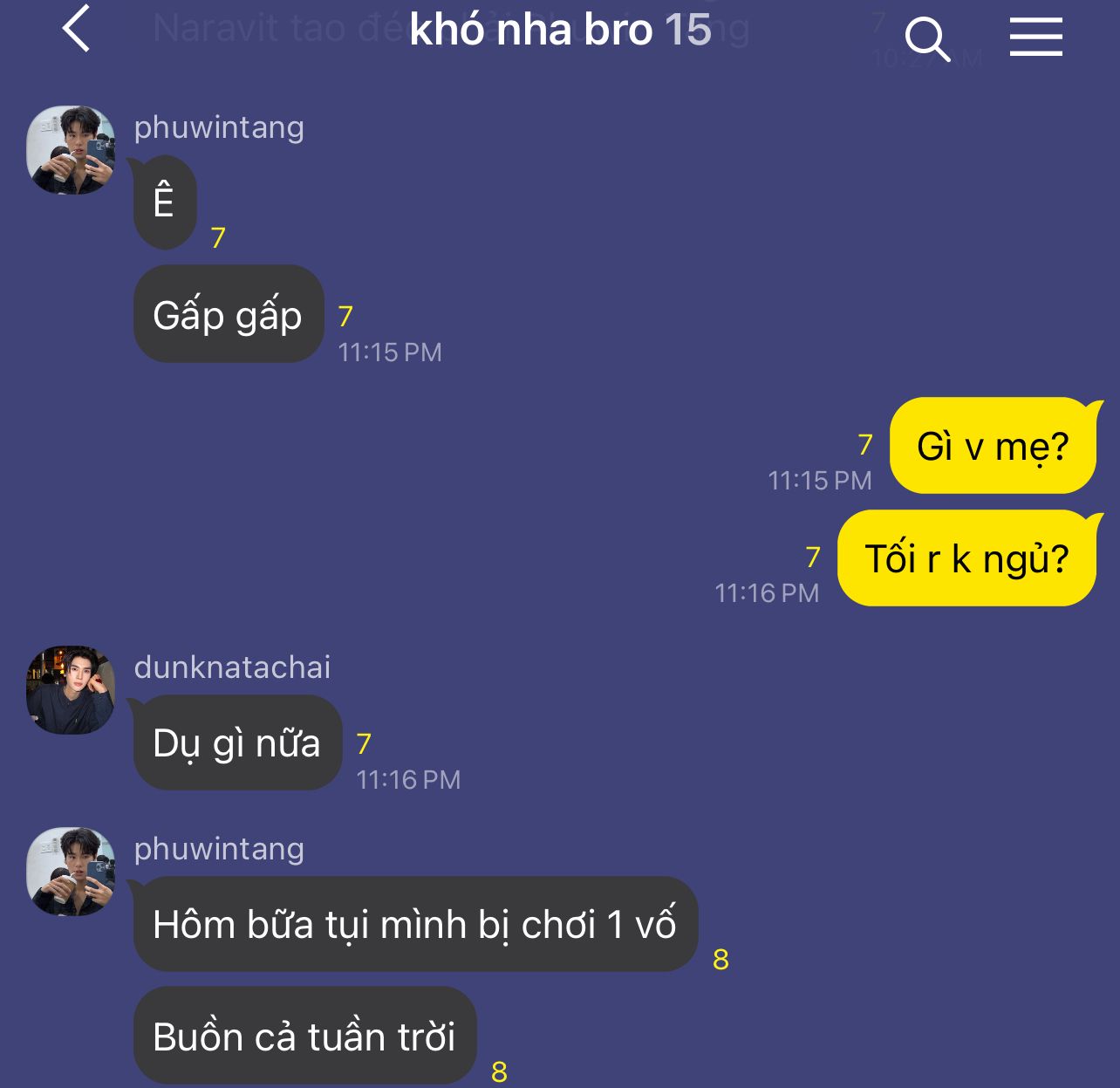Tap the back arrow icon
Screen dimensions: 1120x1088
[x=77, y=28]
